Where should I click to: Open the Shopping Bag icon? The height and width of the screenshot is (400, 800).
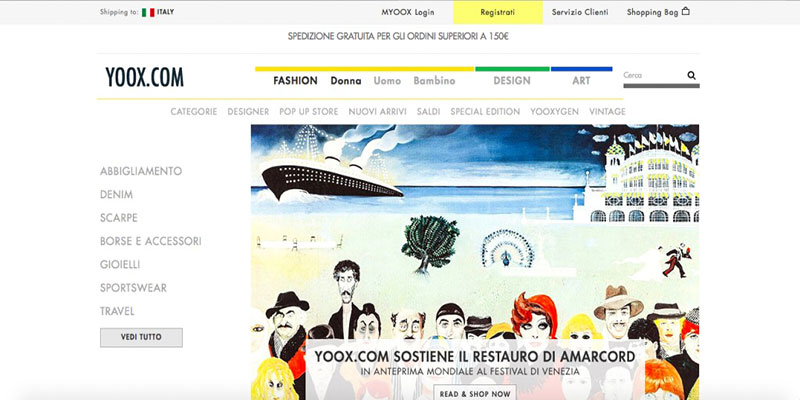685,11
